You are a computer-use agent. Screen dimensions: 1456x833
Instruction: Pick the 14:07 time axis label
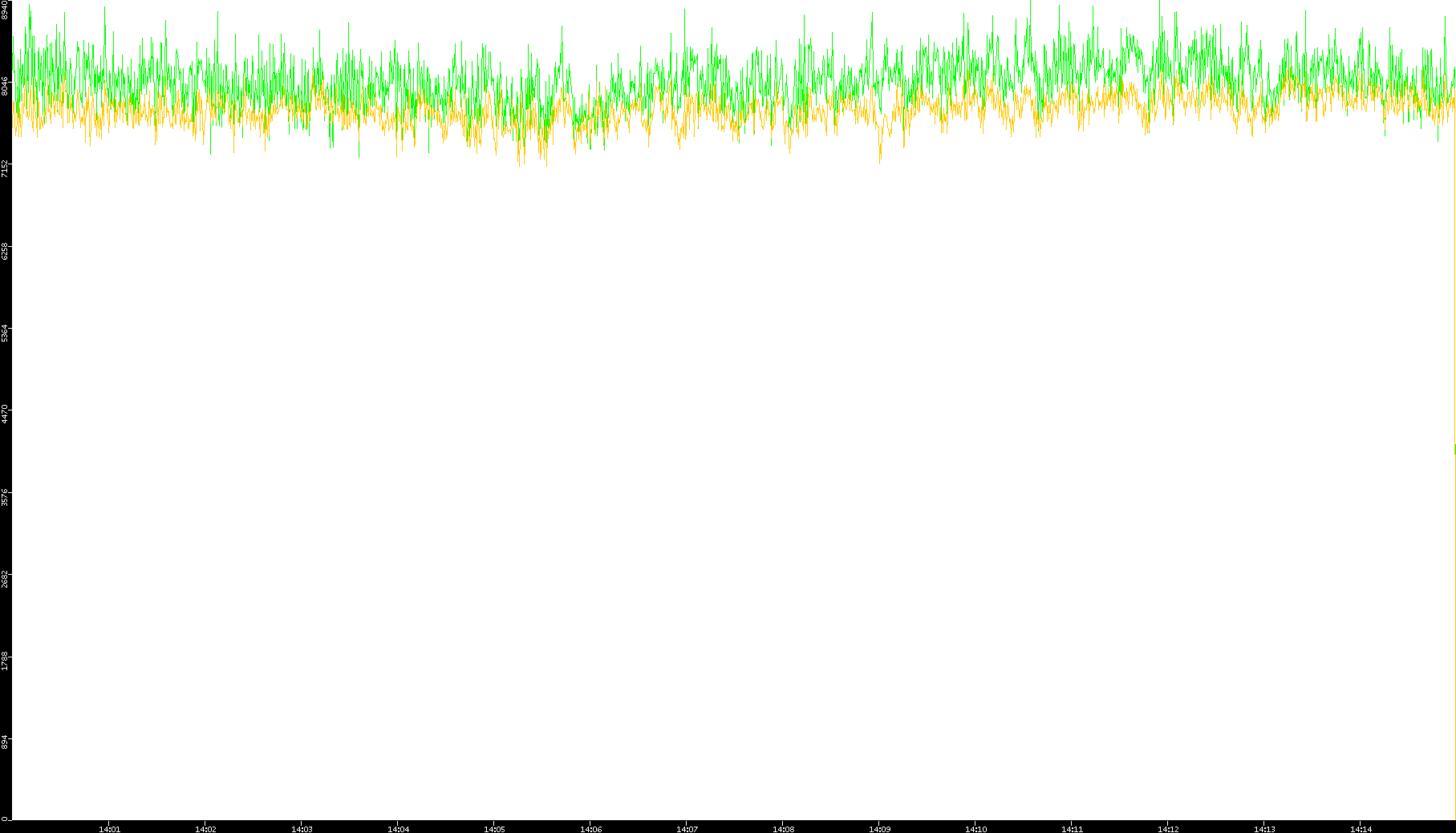coord(687,829)
